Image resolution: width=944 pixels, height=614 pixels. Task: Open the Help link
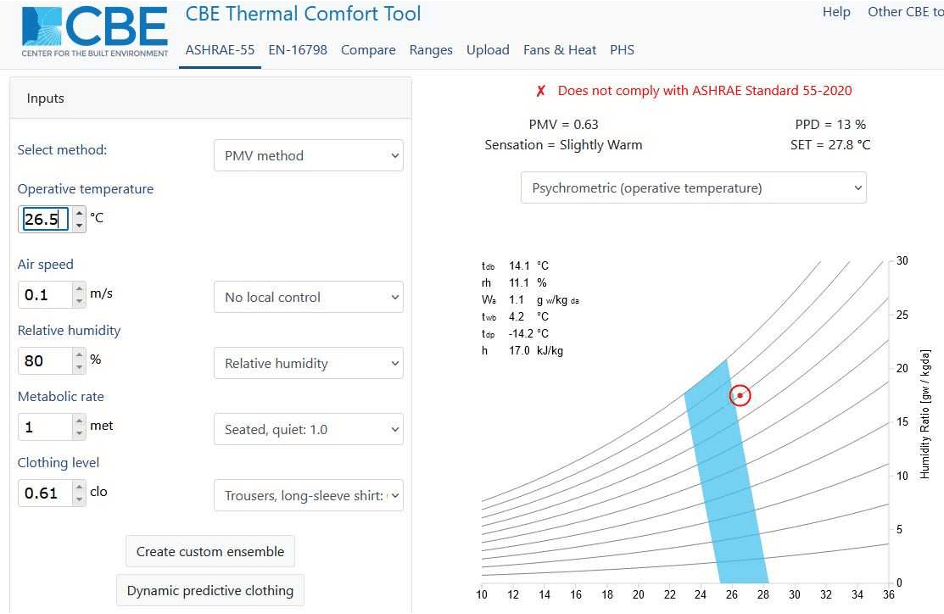[836, 12]
